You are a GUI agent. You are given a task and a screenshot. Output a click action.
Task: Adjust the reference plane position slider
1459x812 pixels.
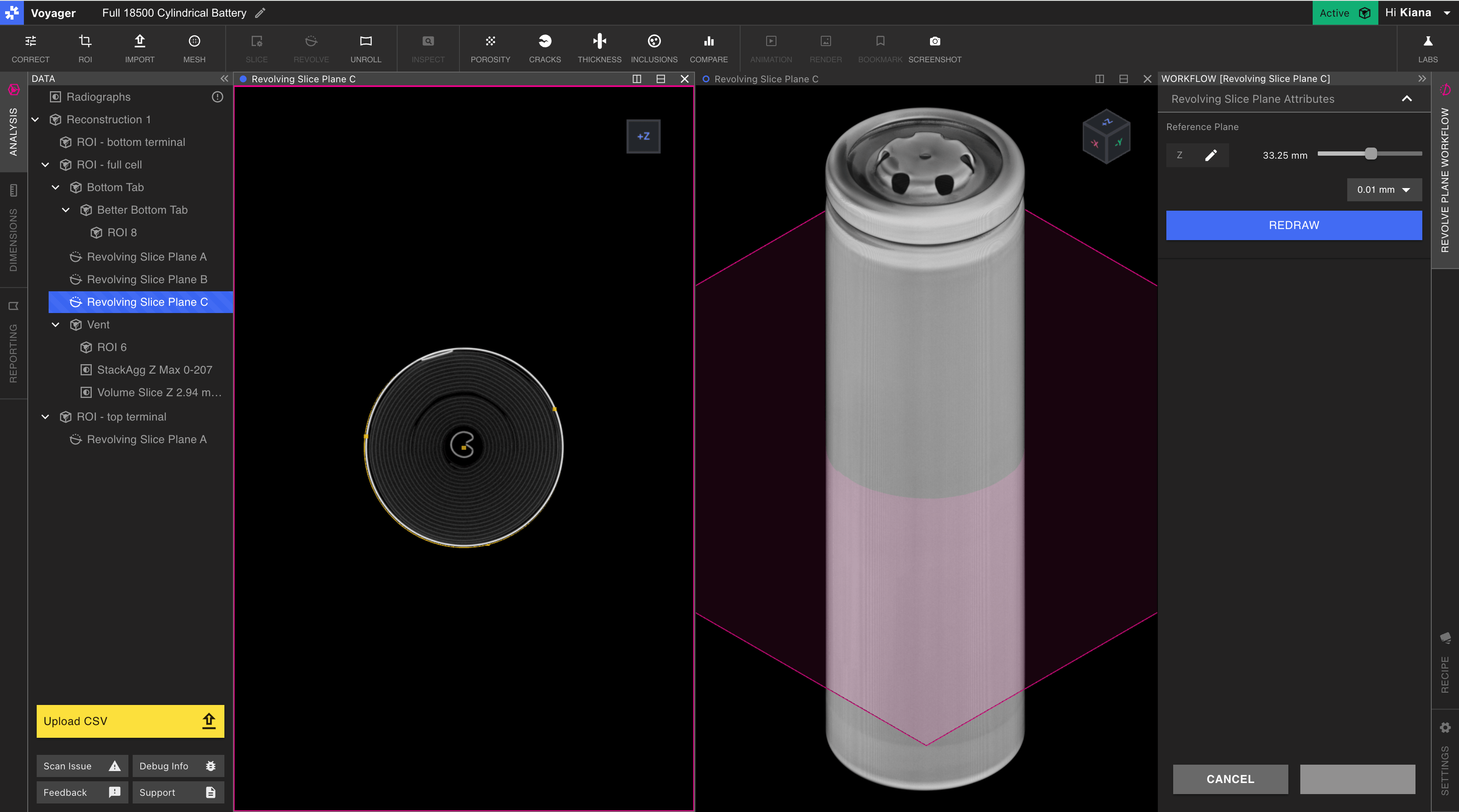1370,154
